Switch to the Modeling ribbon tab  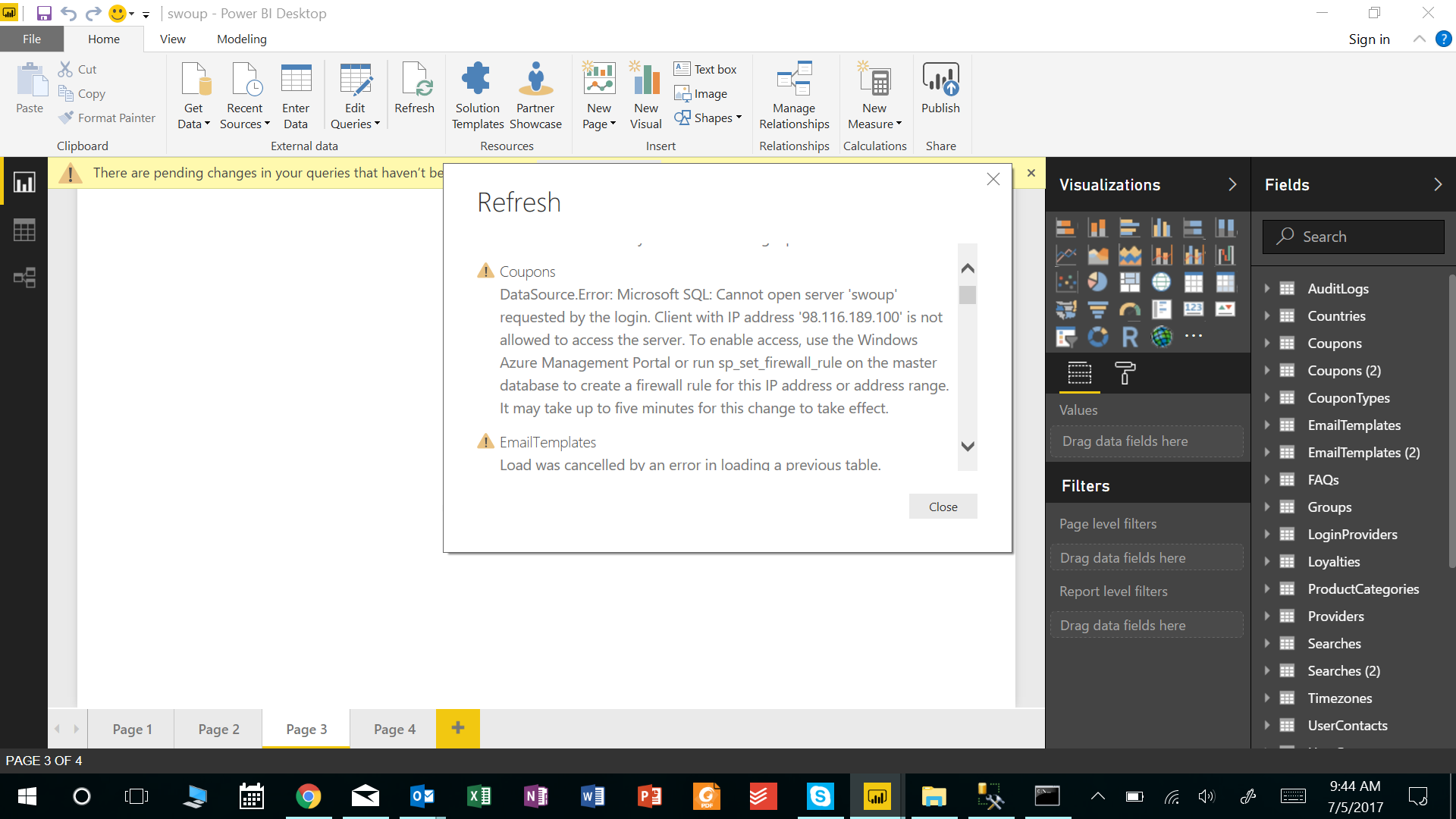241,39
